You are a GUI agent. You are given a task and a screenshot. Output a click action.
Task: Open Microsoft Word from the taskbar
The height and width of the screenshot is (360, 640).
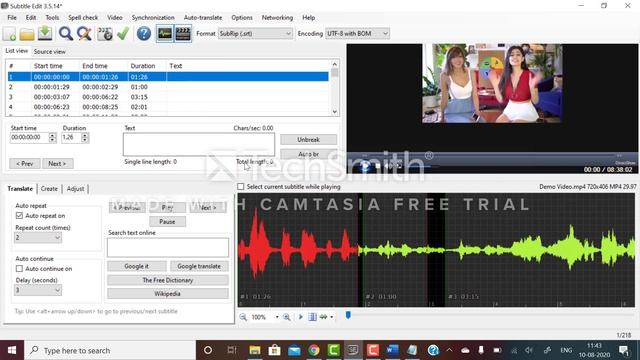[393, 350]
